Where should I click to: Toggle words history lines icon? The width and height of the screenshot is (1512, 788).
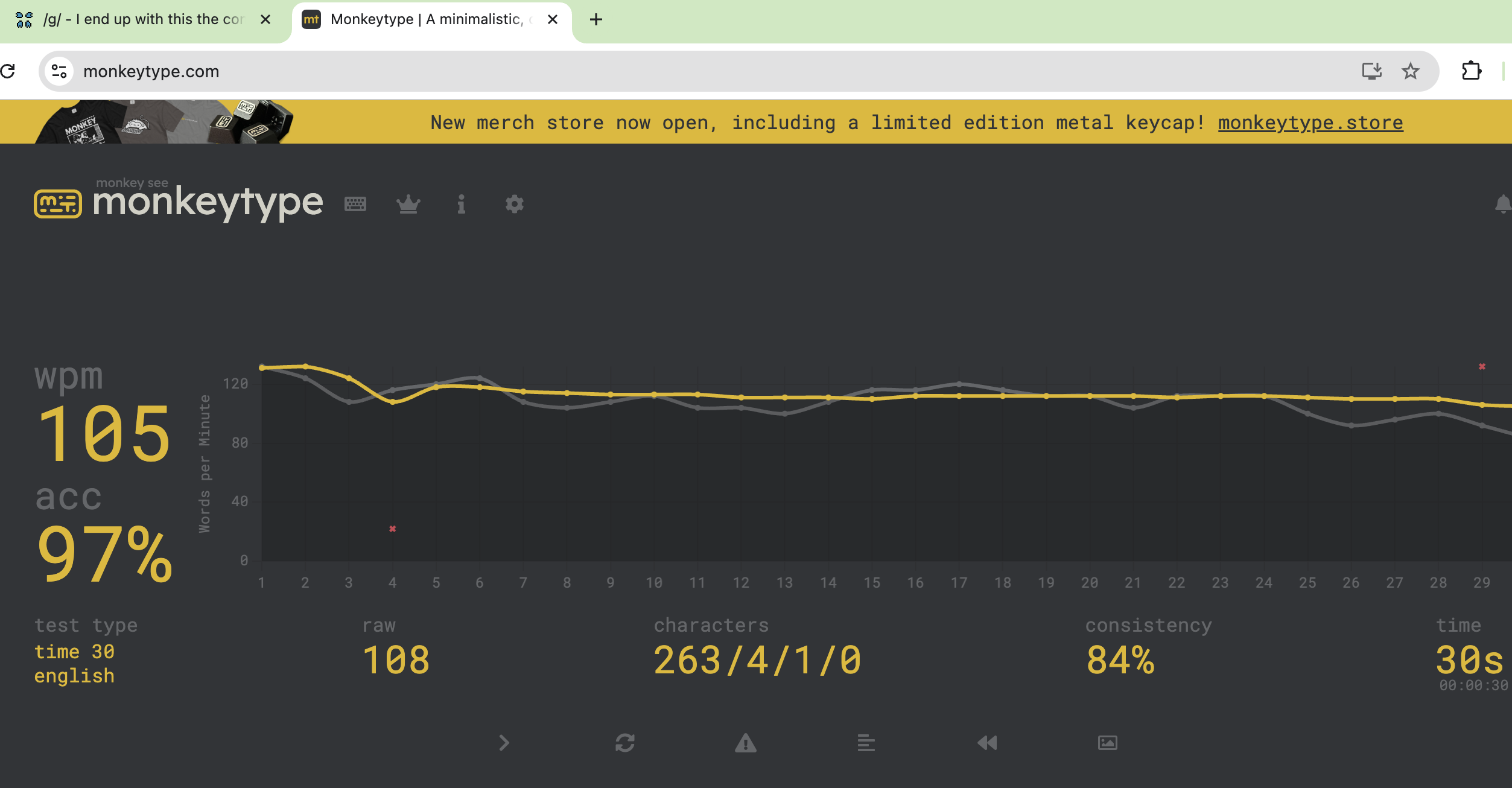point(866,743)
